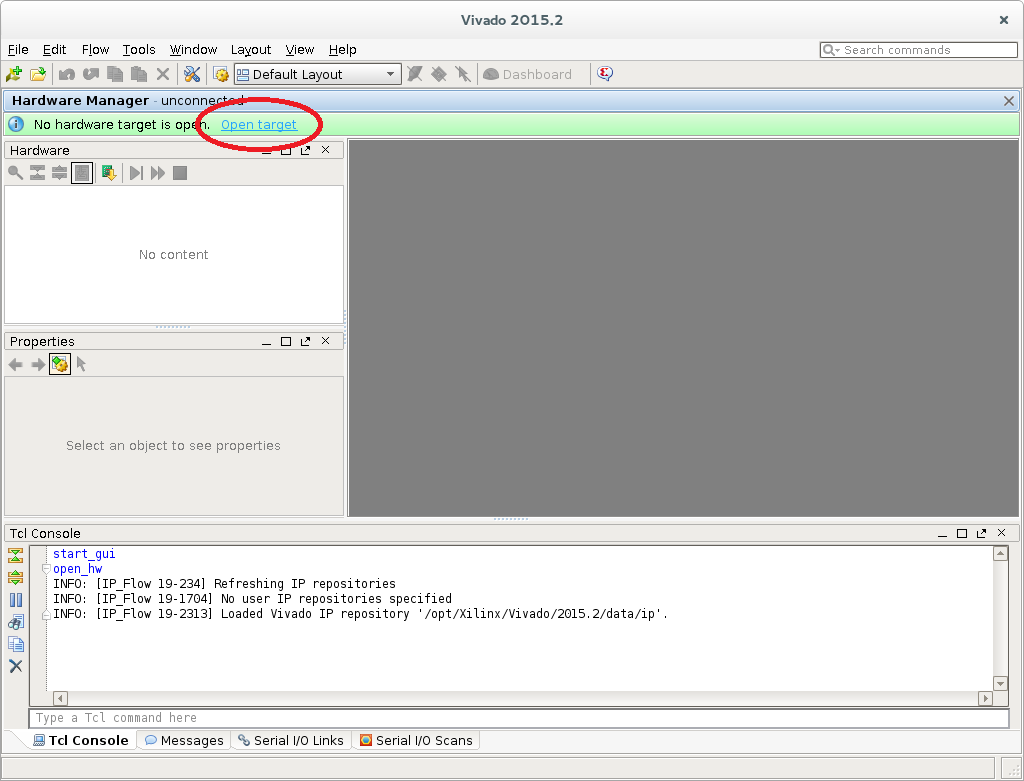Click the Run Trigger Immediate fast-forward icon

click(158, 173)
